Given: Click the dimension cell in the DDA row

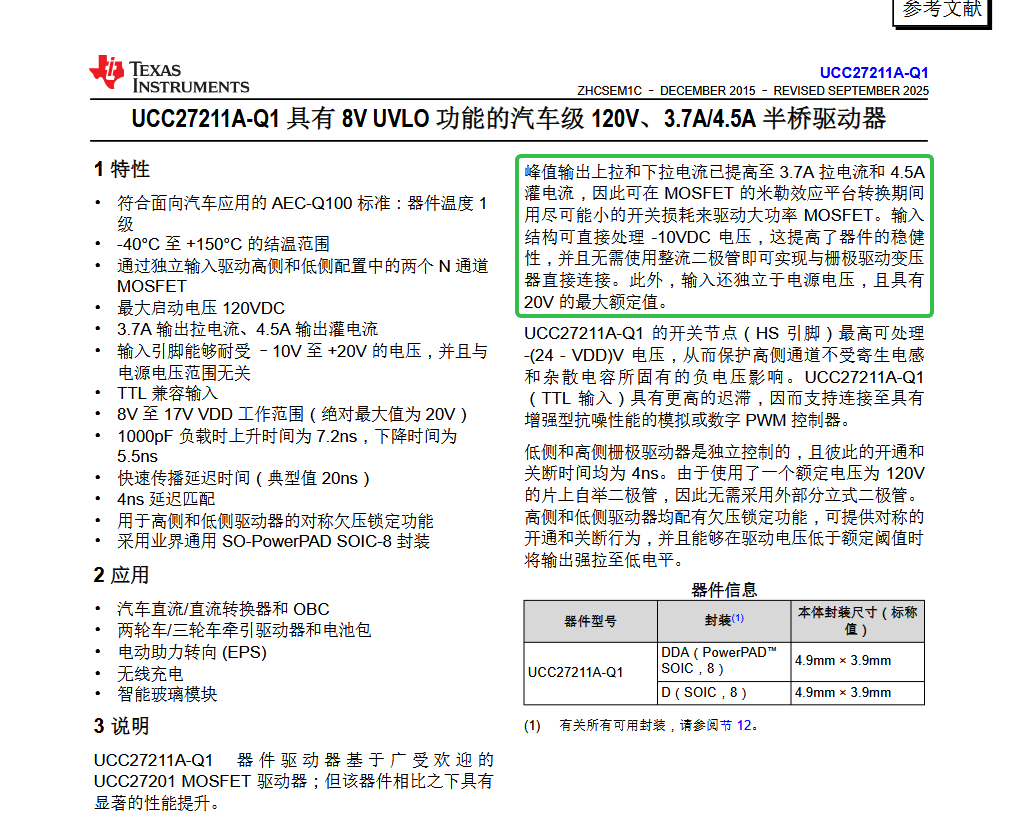Looking at the screenshot, I should coord(857,661).
